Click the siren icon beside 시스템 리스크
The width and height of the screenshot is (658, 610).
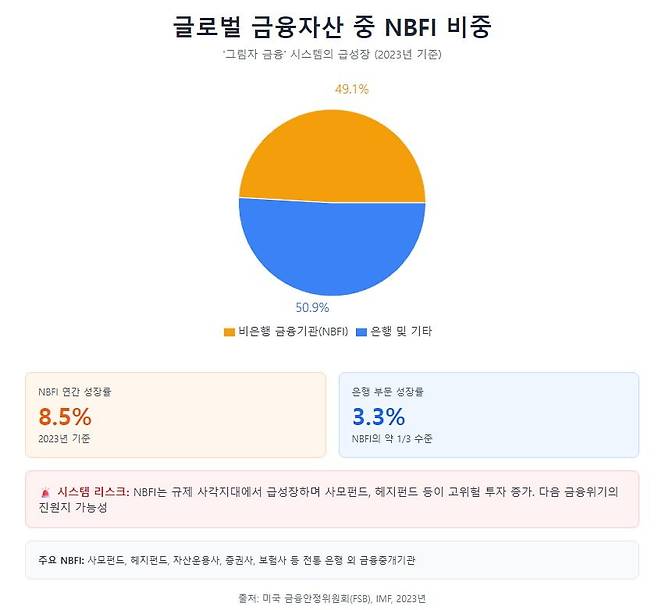[x=45, y=492]
